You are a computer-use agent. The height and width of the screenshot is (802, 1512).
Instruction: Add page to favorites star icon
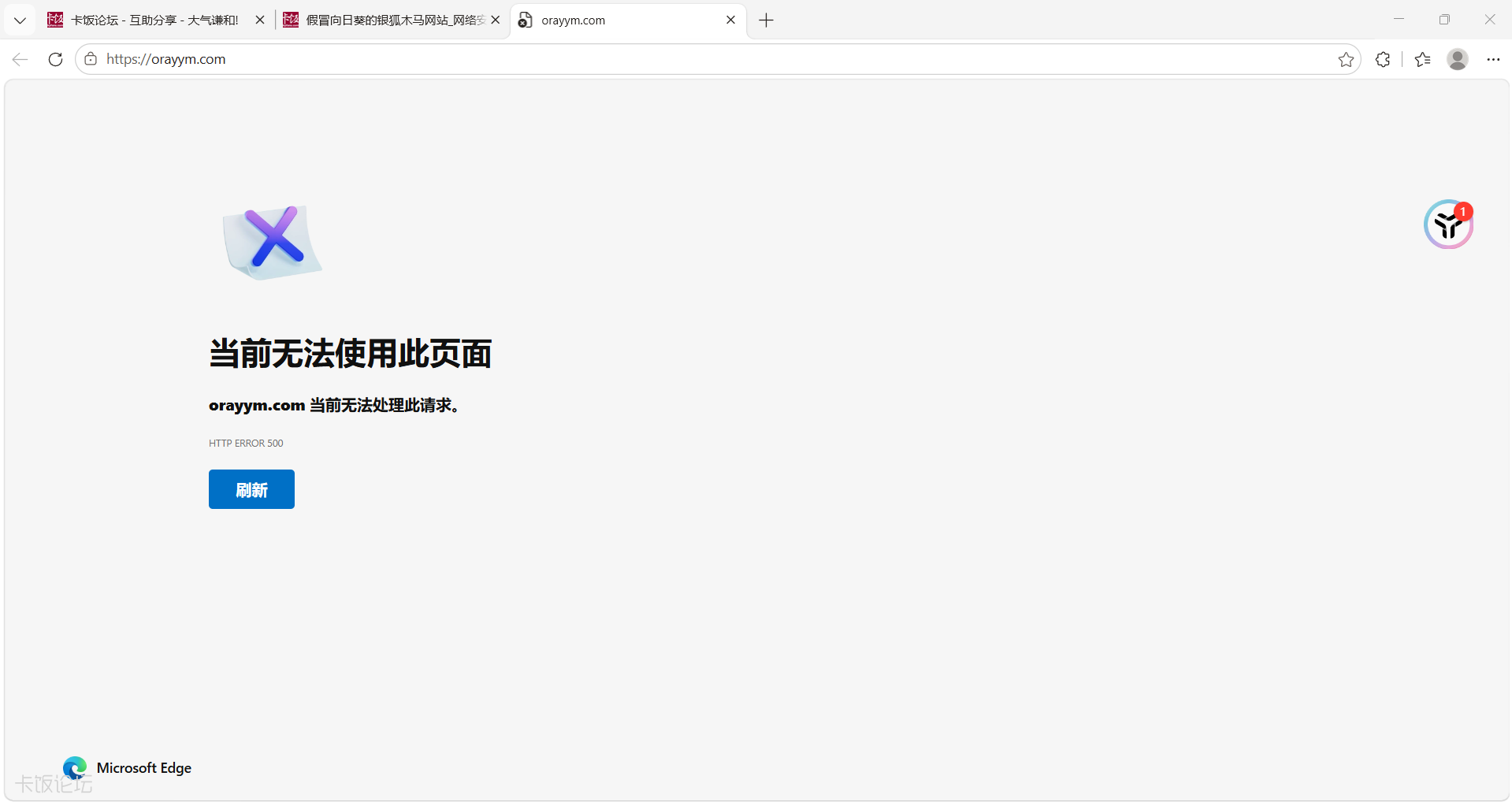click(x=1346, y=59)
